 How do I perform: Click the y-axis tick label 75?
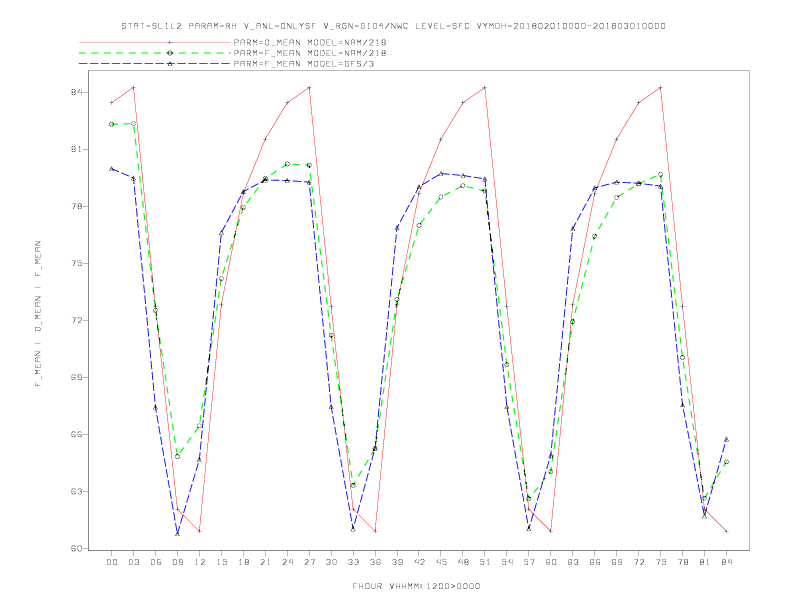coord(76,264)
